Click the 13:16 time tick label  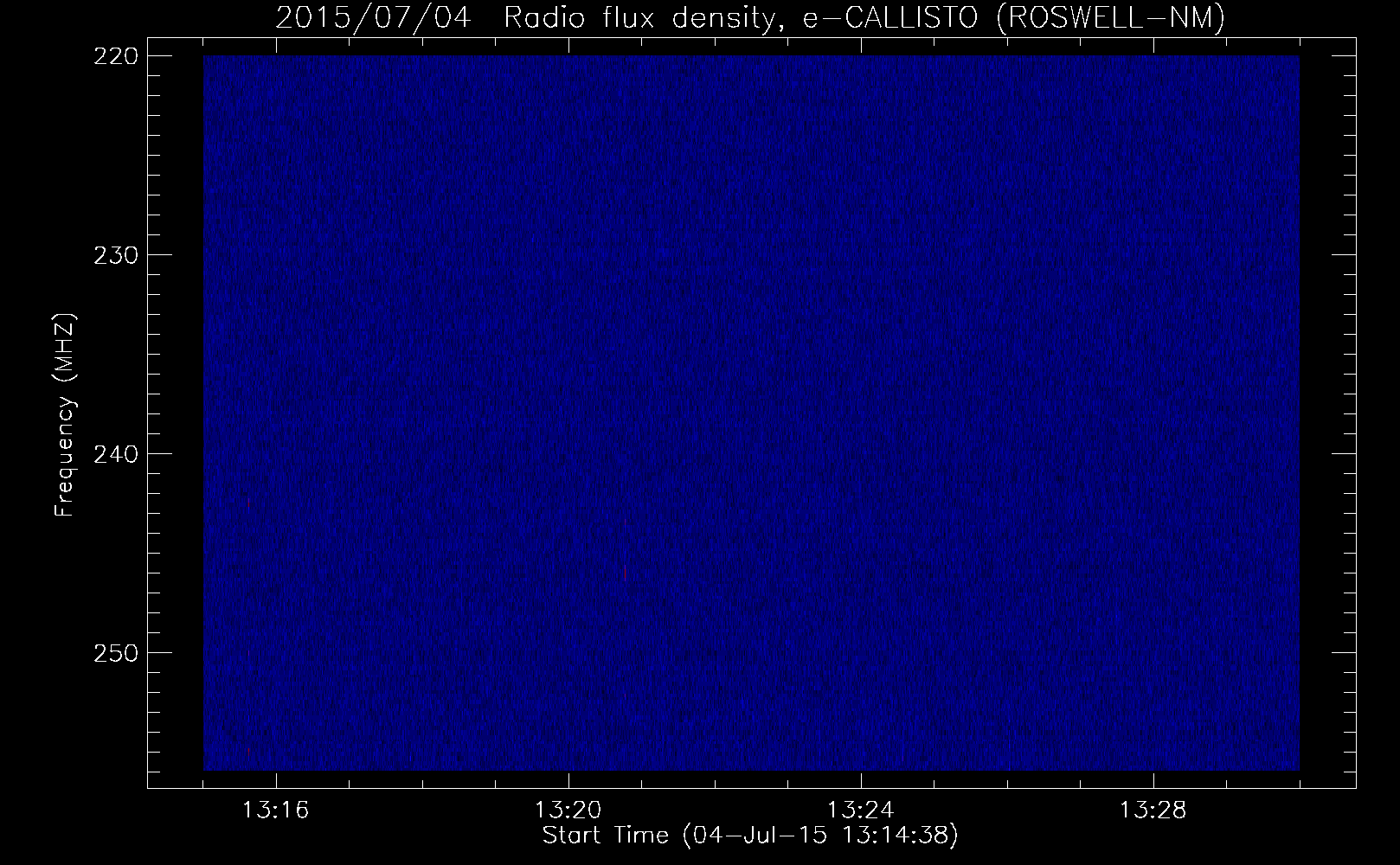[x=276, y=811]
